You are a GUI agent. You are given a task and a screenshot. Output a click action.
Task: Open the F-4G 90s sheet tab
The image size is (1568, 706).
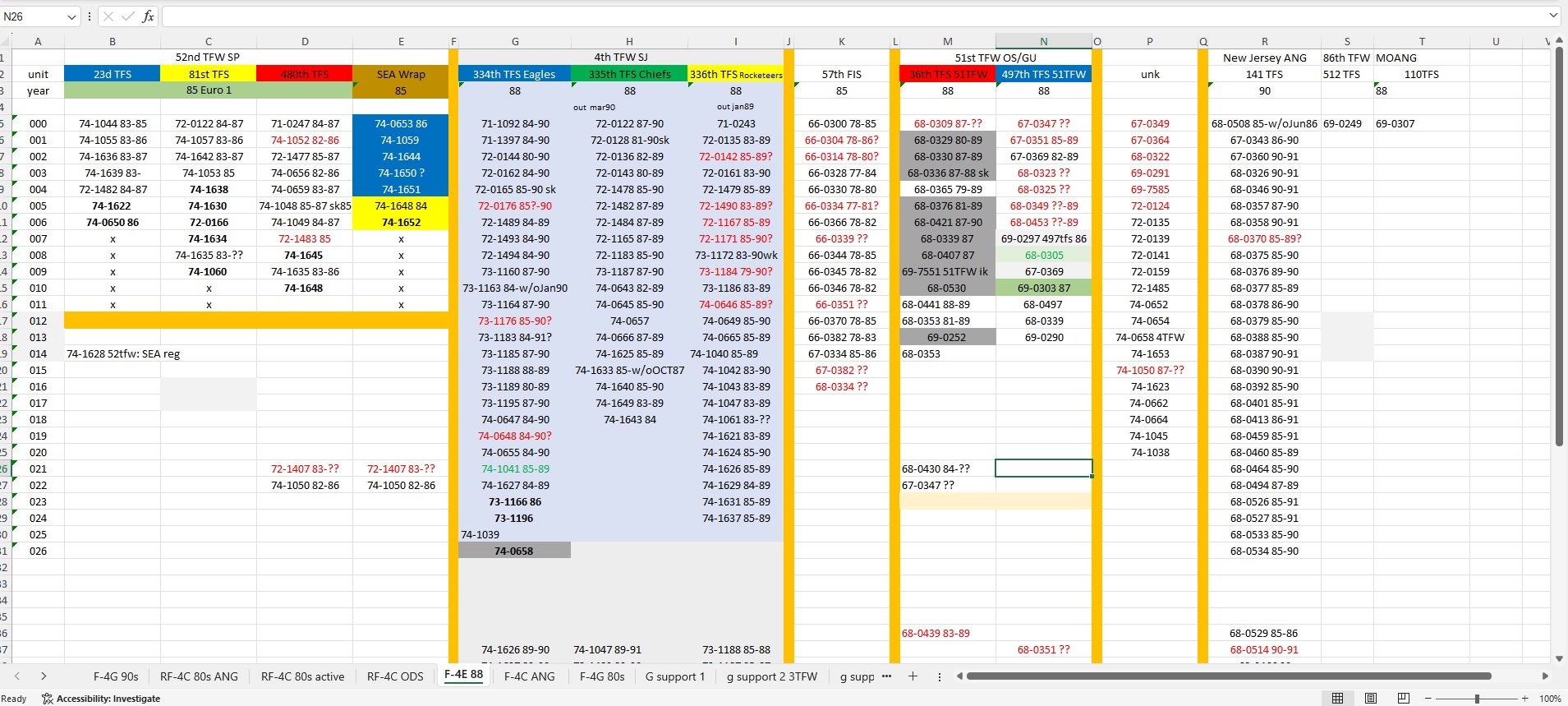pyautogui.click(x=116, y=676)
